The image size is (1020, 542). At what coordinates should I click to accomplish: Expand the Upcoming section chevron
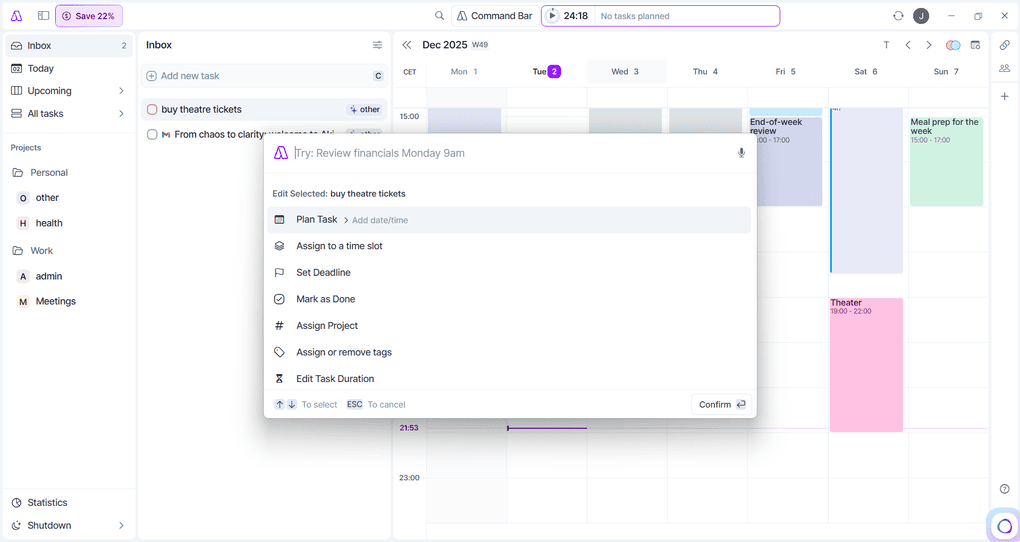pos(121,91)
